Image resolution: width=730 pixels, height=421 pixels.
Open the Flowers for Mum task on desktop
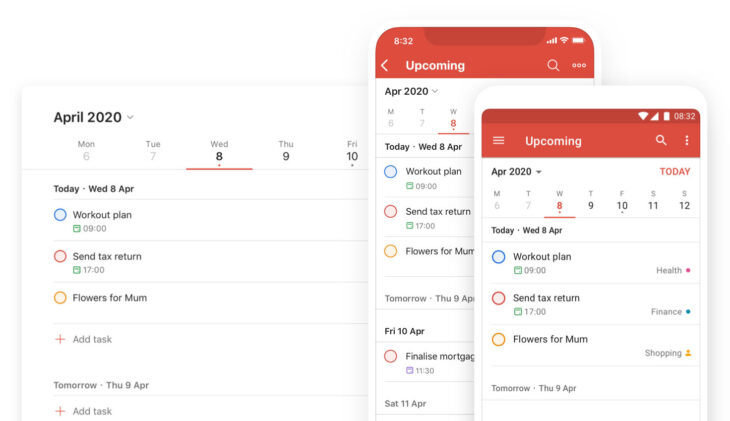108,298
